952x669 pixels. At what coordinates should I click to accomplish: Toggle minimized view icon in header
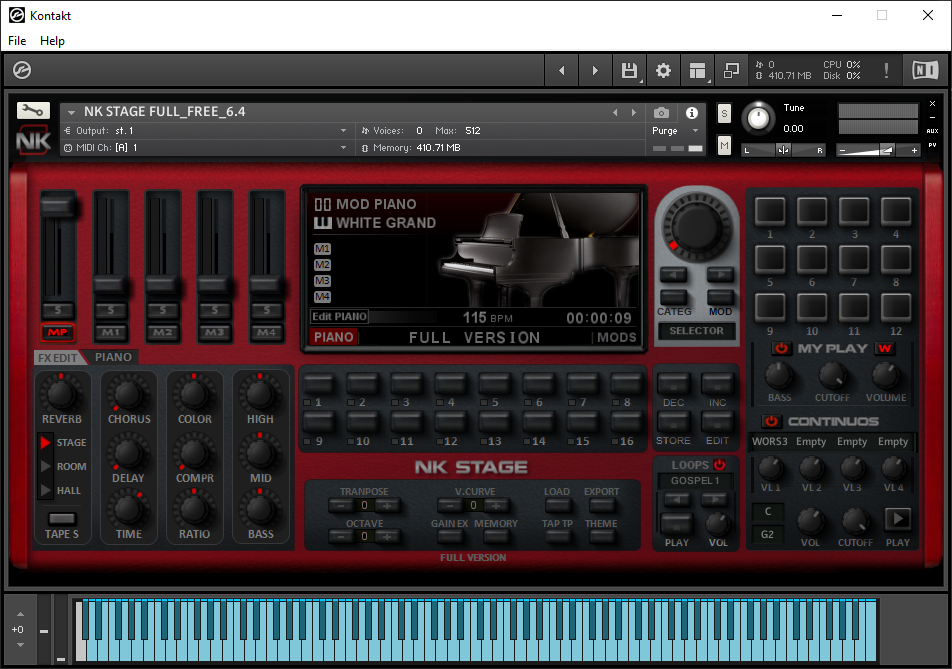(x=731, y=70)
